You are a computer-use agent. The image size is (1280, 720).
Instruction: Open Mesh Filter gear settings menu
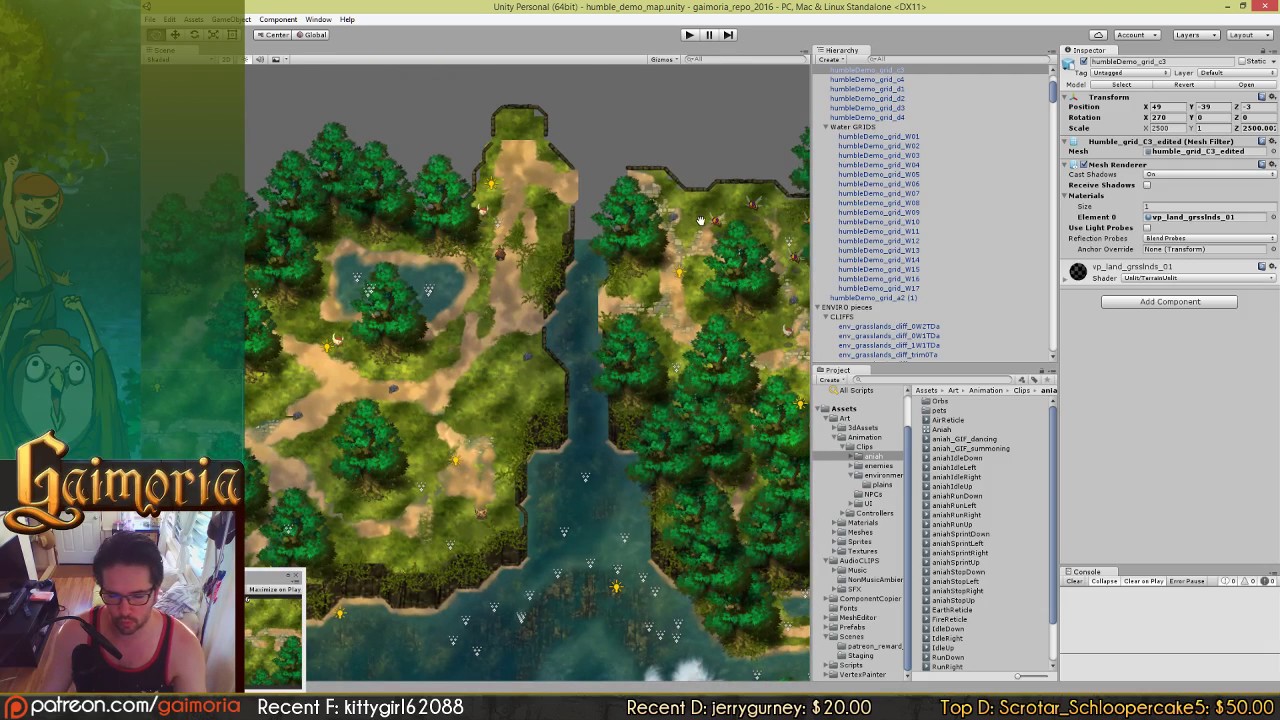click(x=1271, y=142)
